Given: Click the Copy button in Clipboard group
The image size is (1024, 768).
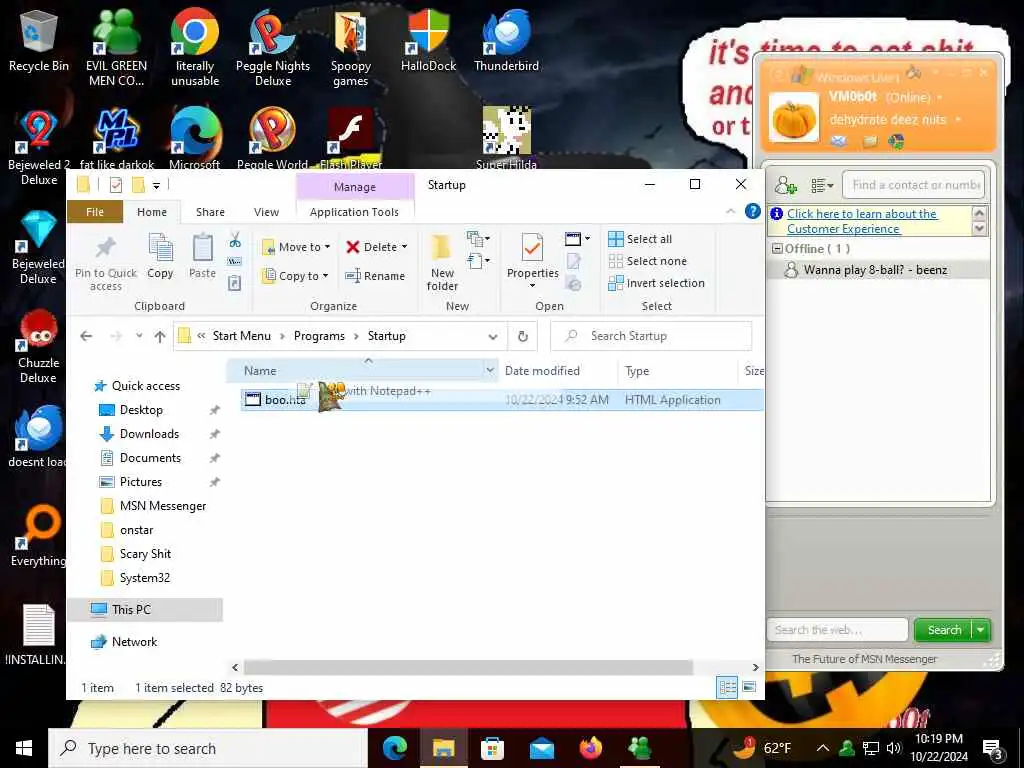Looking at the screenshot, I should (x=160, y=256).
